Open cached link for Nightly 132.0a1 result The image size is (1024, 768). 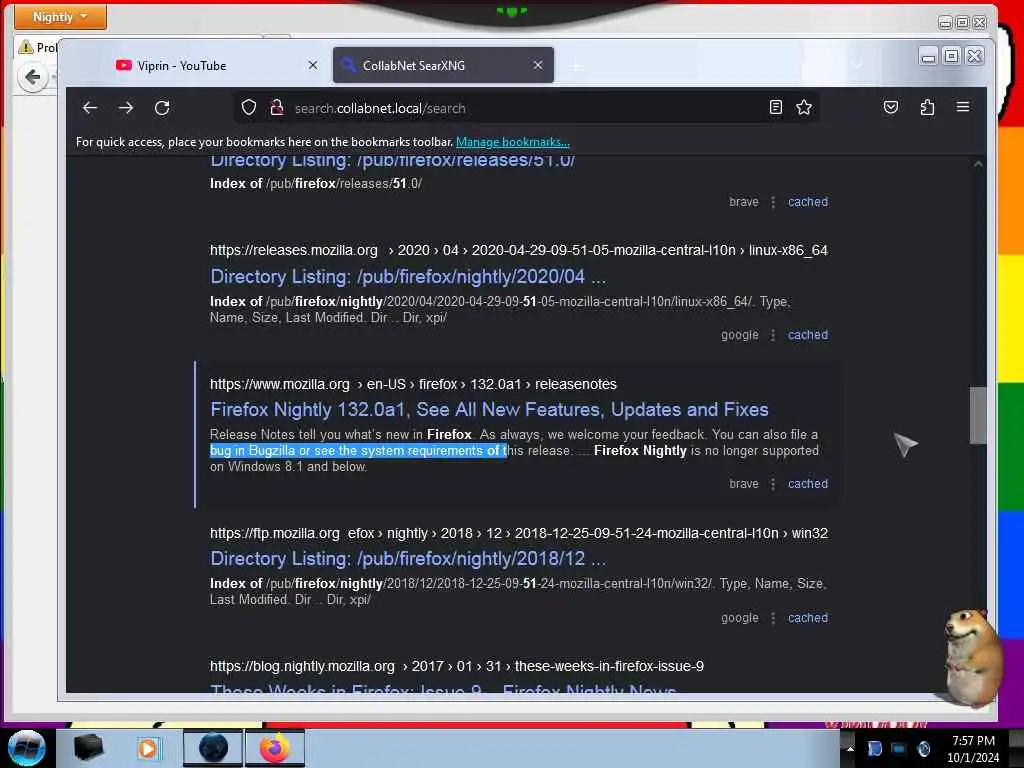click(807, 483)
